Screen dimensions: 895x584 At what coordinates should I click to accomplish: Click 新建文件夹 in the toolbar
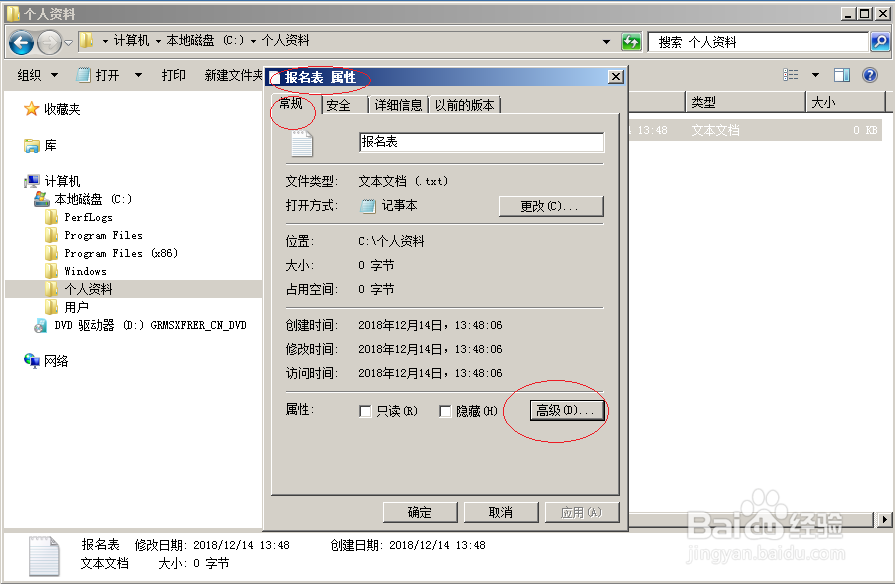pos(234,75)
